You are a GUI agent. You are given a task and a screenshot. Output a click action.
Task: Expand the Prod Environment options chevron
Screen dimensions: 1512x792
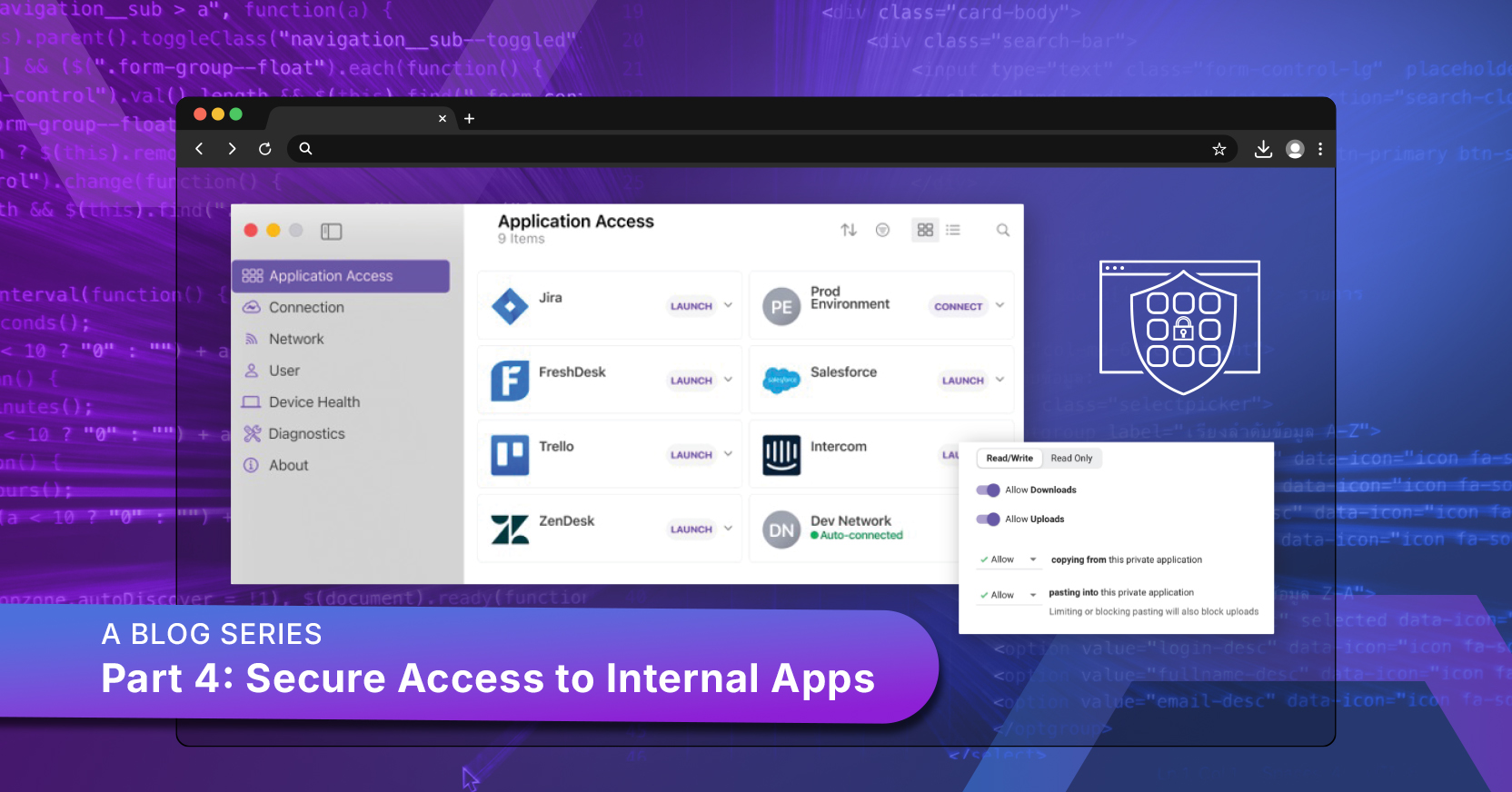tap(1000, 305)
